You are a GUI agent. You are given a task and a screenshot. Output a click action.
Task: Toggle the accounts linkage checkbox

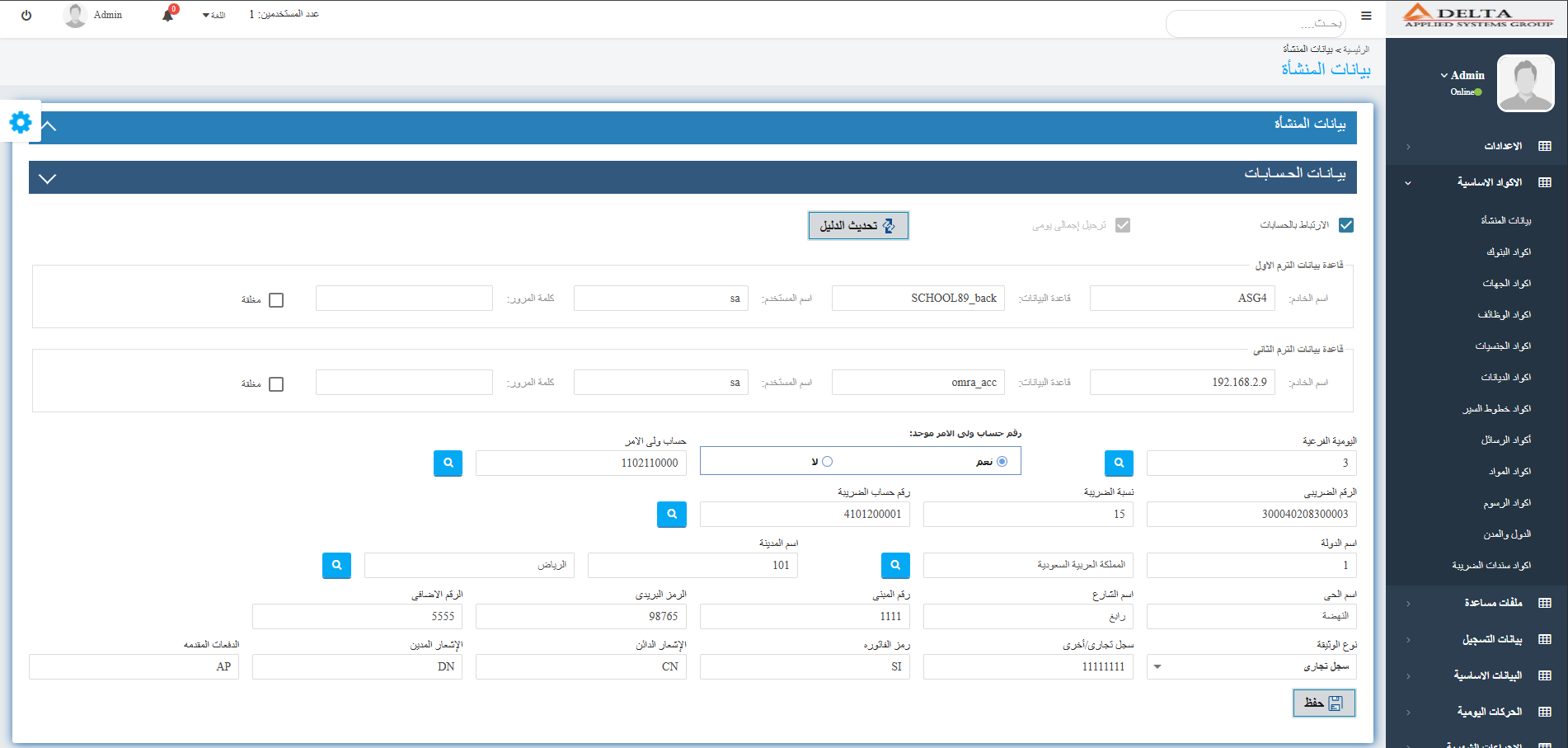[1345, 225]
